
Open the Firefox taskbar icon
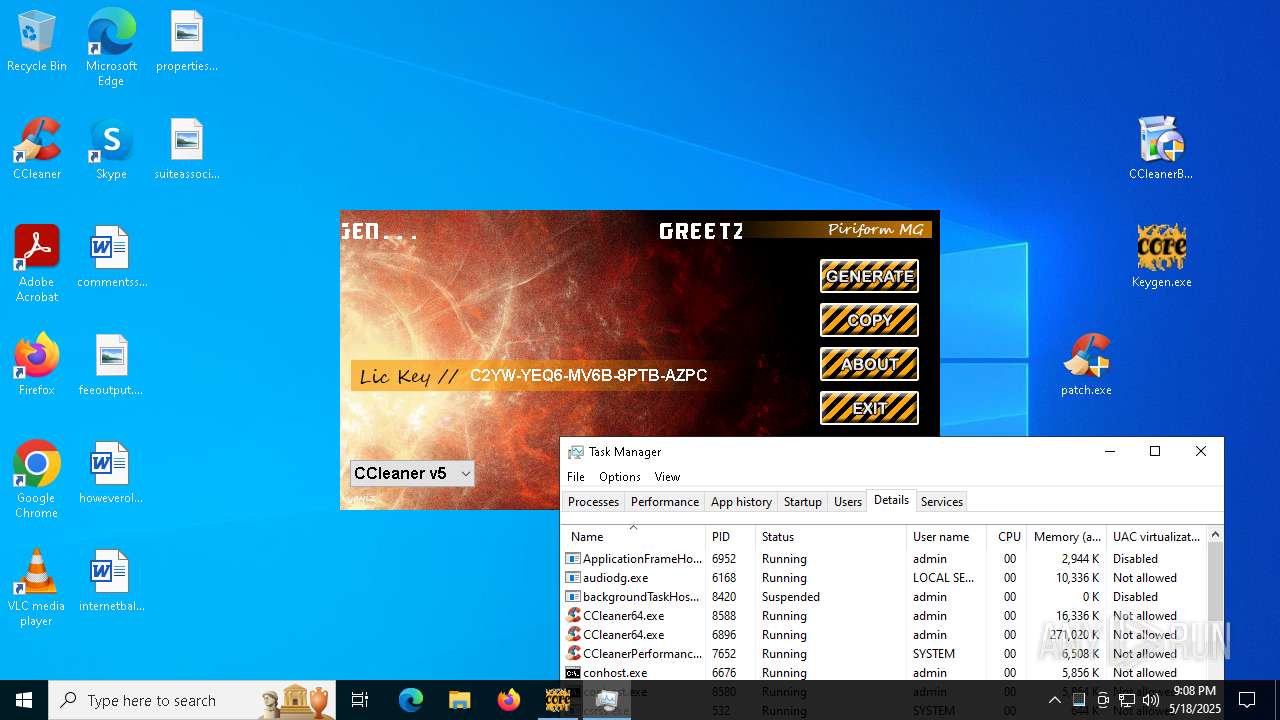(x=509, y=700)
